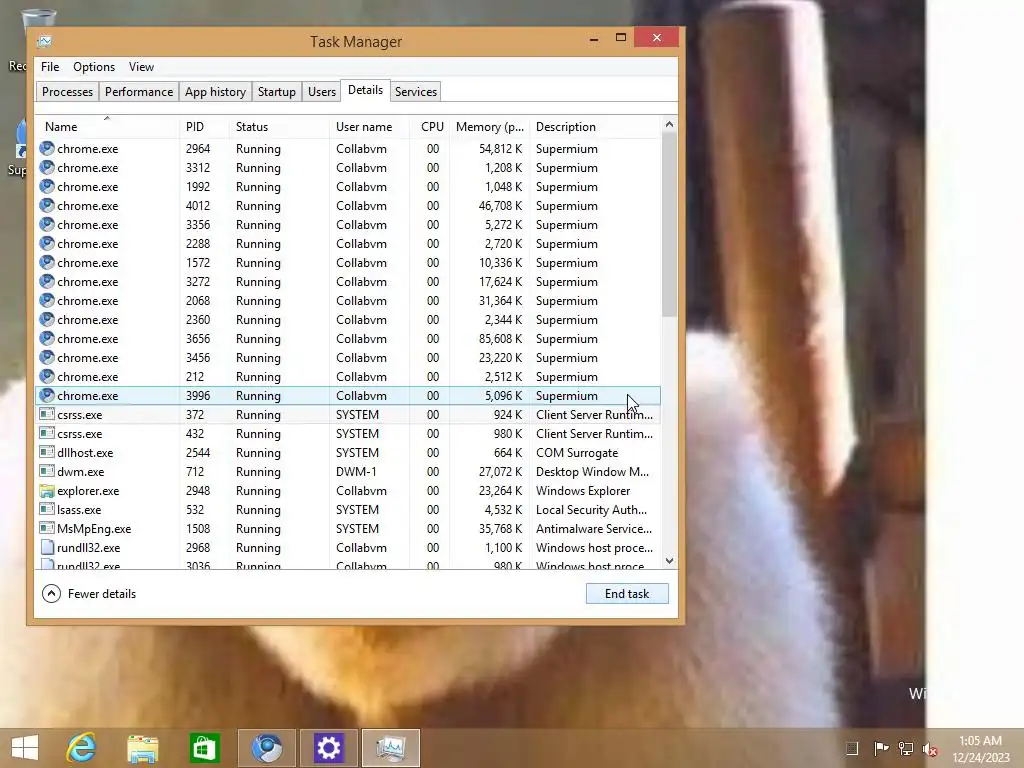The height and width of the screenshot is (768, 1024).
Task: Open the View menu
Action: tap(141, 67)
